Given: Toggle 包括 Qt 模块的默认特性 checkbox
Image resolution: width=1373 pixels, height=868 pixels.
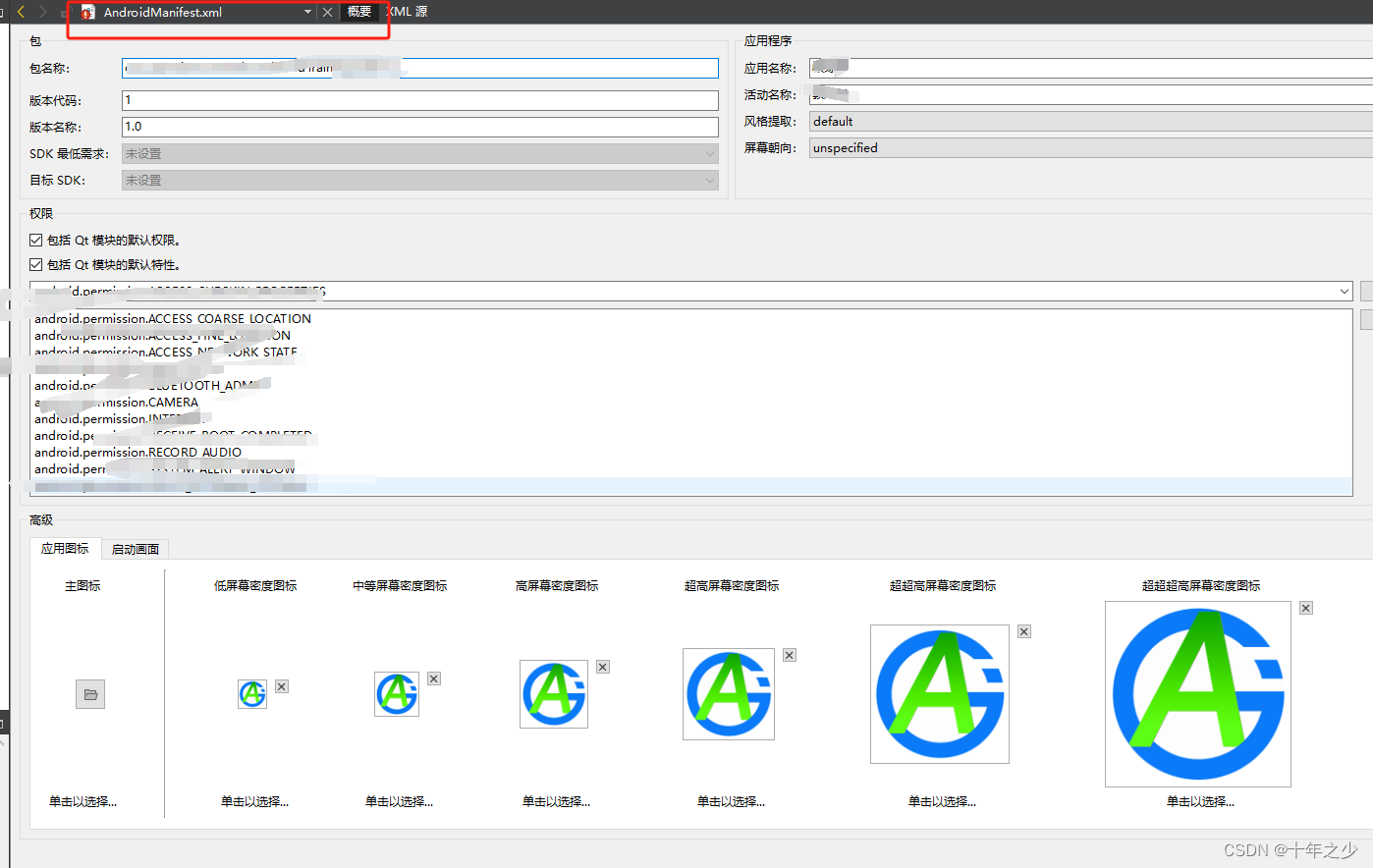Looking at the screenshot, I should 36,264.
